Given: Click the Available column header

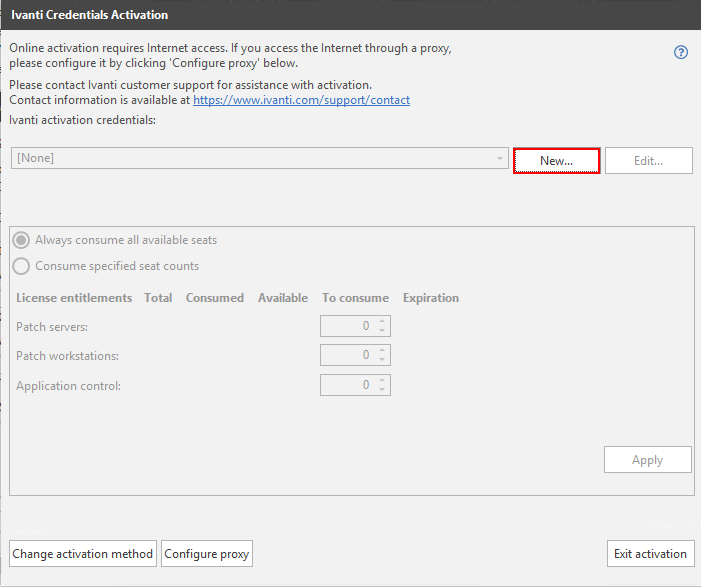Looking at the screenshot, I should click(x=283, y=298).
